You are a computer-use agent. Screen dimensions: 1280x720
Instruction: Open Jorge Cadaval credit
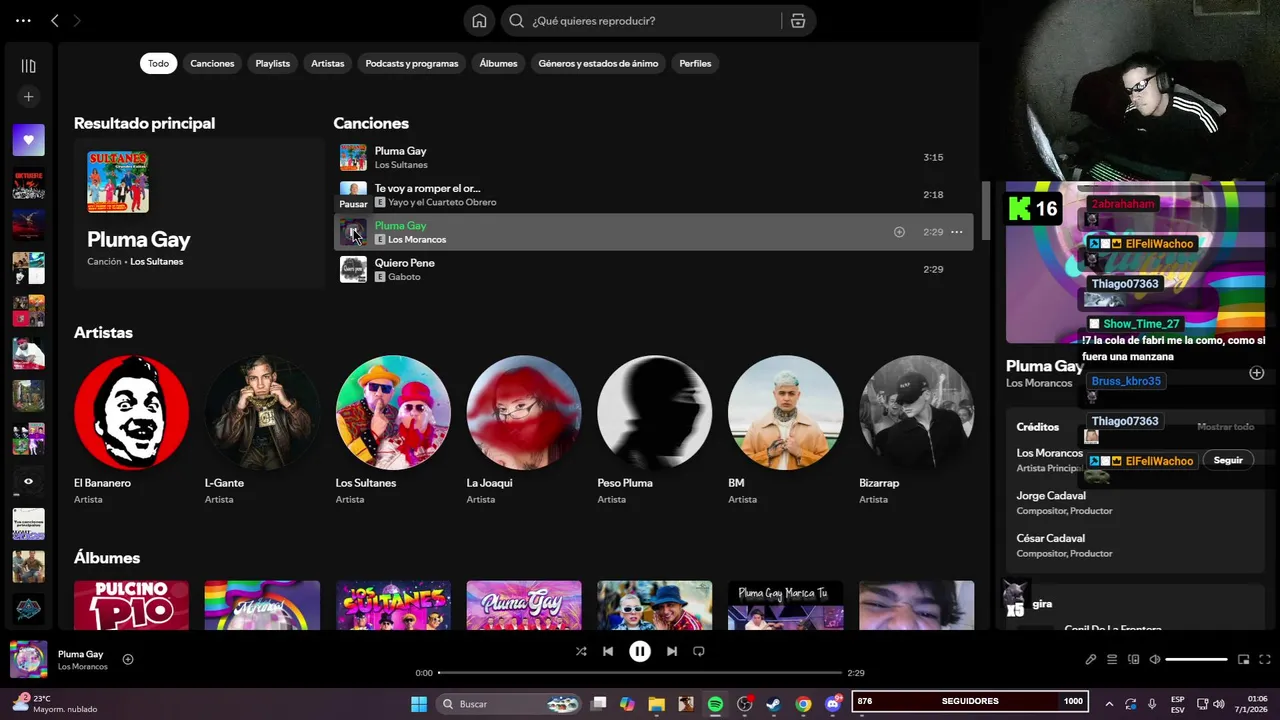click(1051, 496)
